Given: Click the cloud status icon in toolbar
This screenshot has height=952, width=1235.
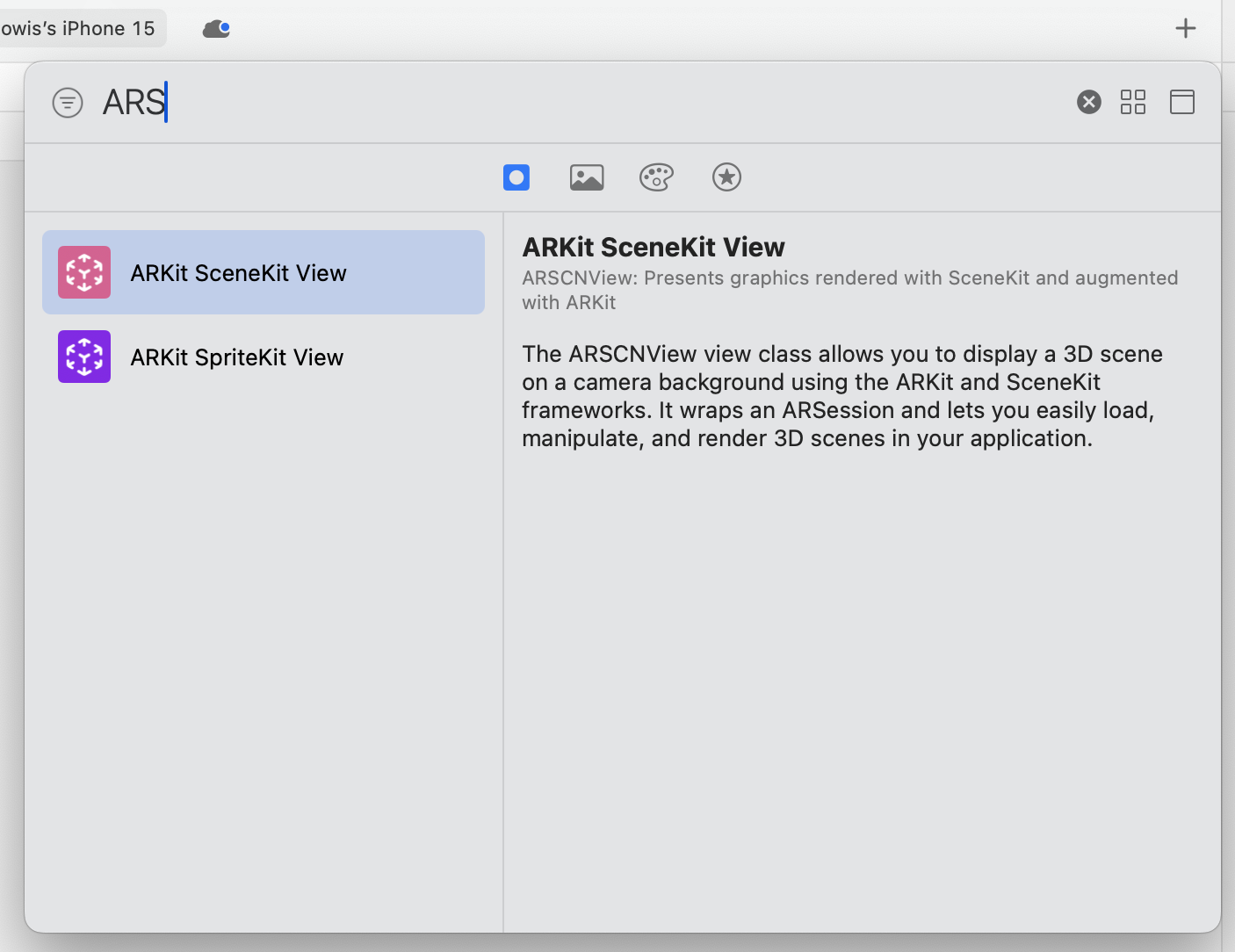Looking at the screenshot, I should 216,29.
